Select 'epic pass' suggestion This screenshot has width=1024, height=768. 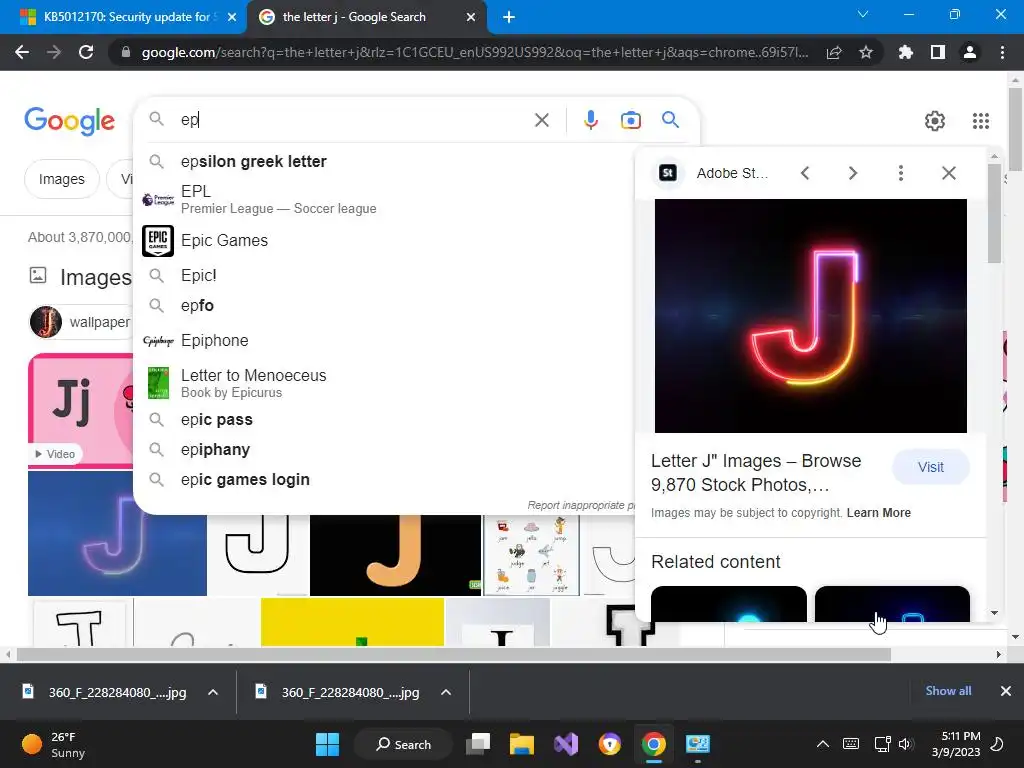coord(385,419)
